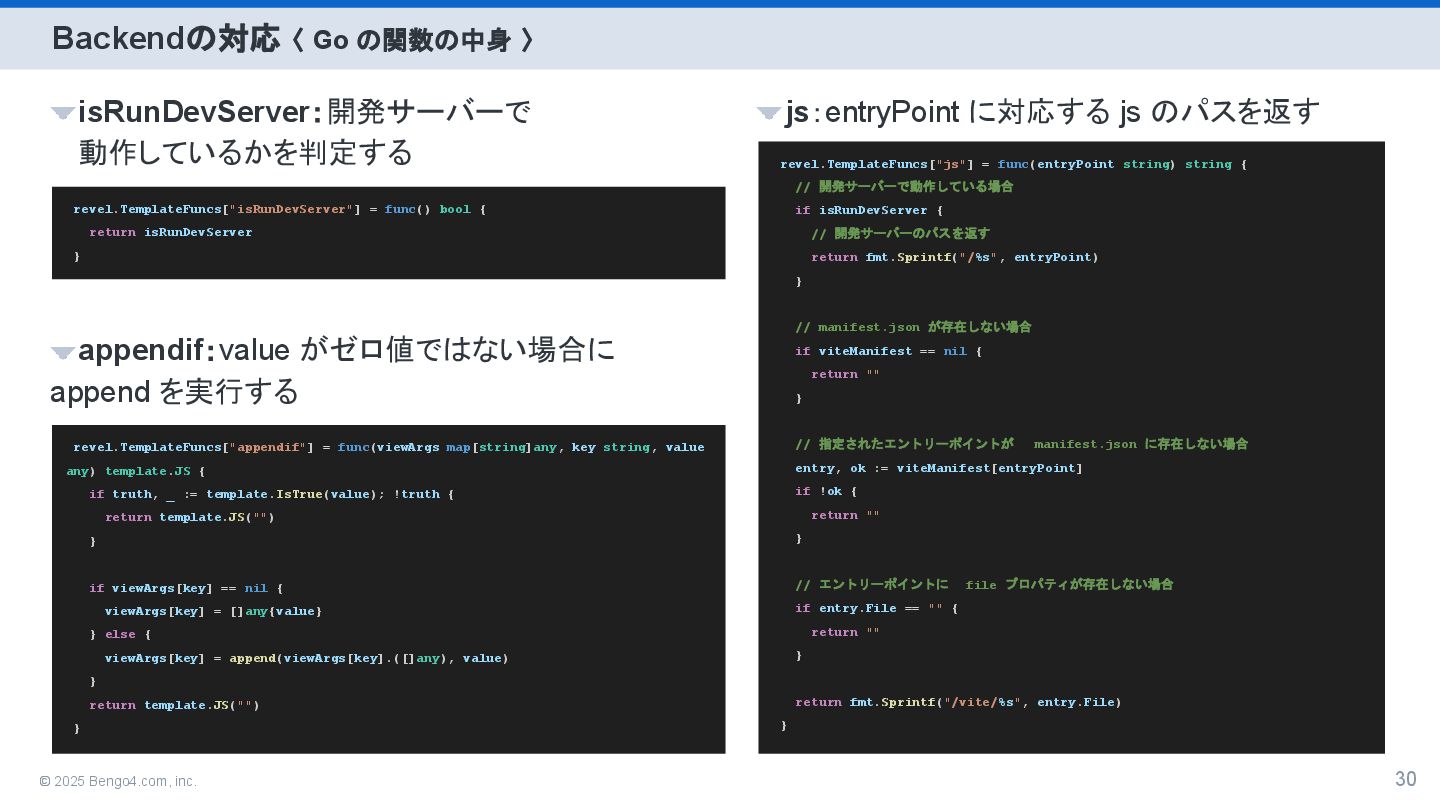
Task: Click 'return fmt.Sprintf("/%s", entryPoint)' line
Action: [955, 257]
